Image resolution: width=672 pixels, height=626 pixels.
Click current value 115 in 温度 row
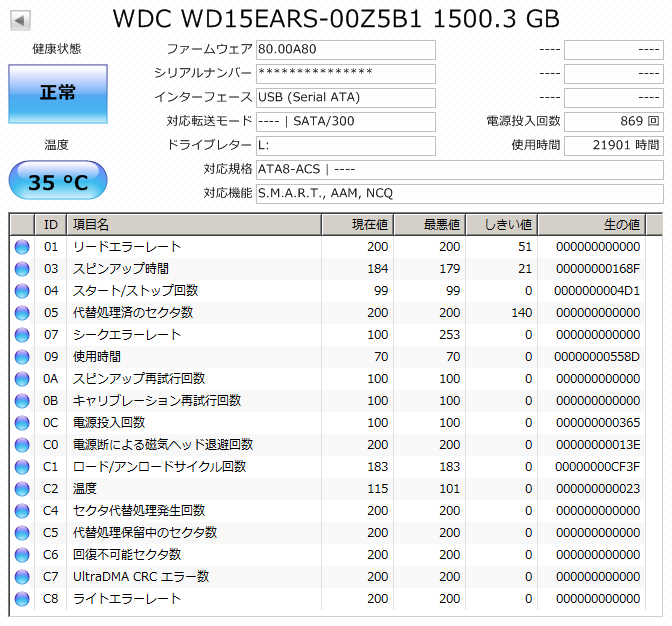(x=378, y=489)
